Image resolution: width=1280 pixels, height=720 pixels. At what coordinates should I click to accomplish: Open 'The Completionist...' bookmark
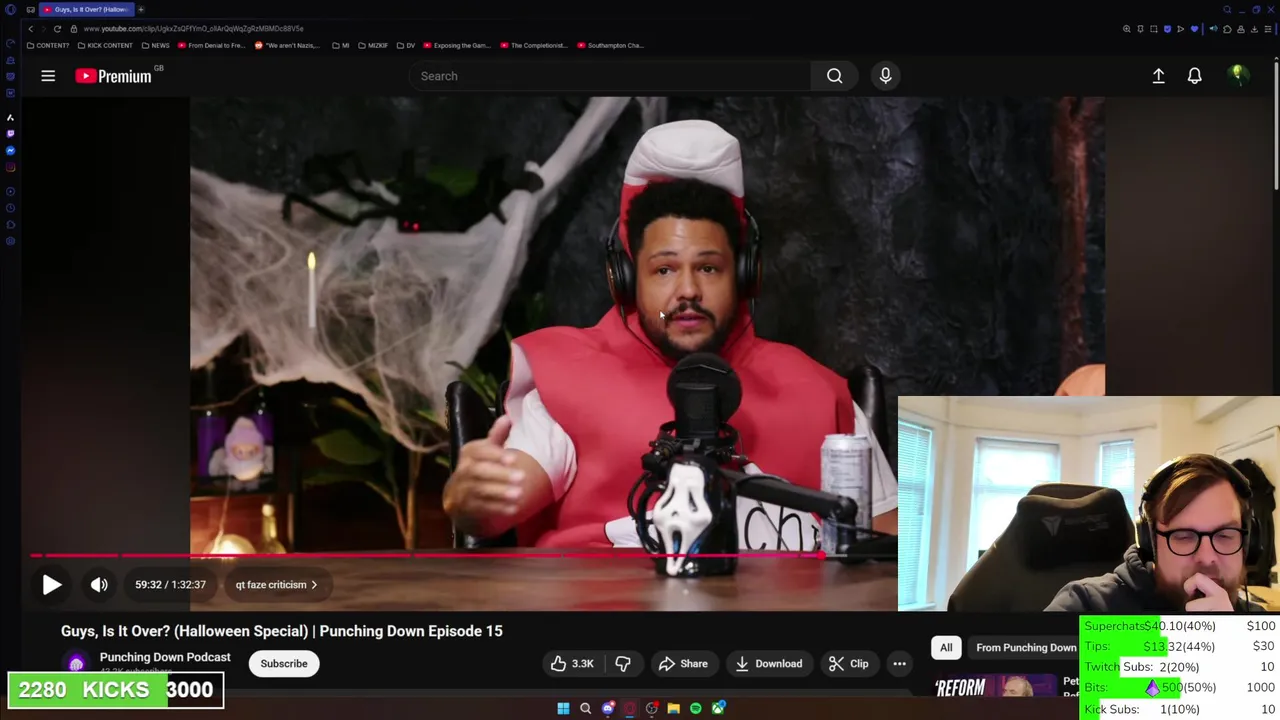tap(534, 45)
